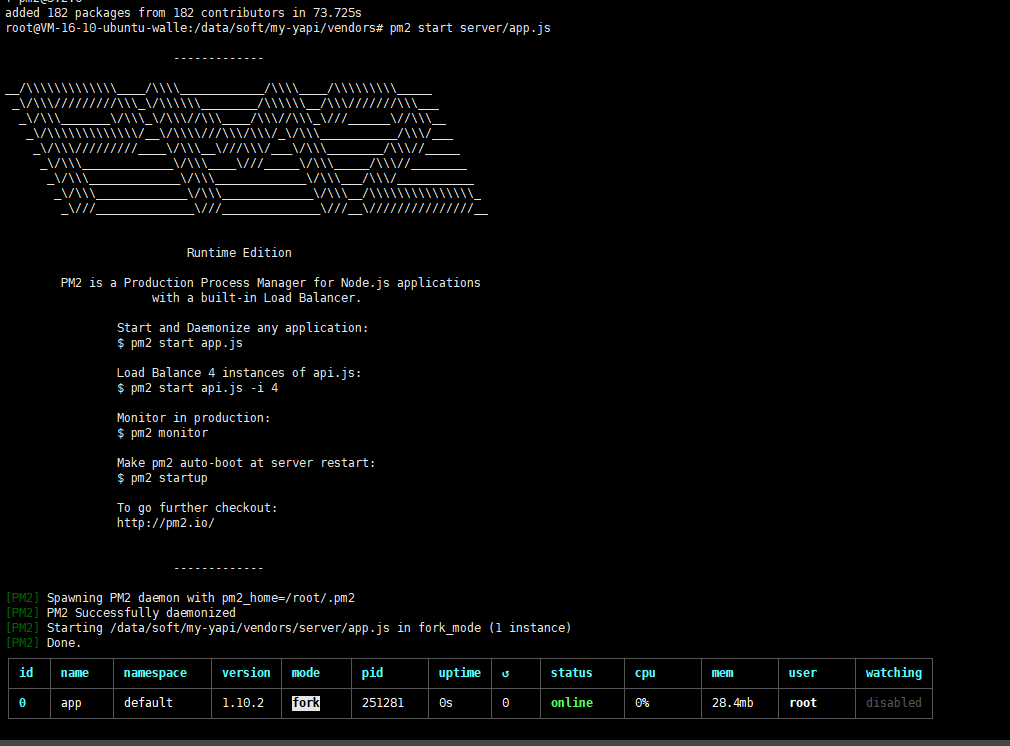Click the 'Runtime Edition' heading text
This screenshot has height=746, width=1010.
(239, 253)
